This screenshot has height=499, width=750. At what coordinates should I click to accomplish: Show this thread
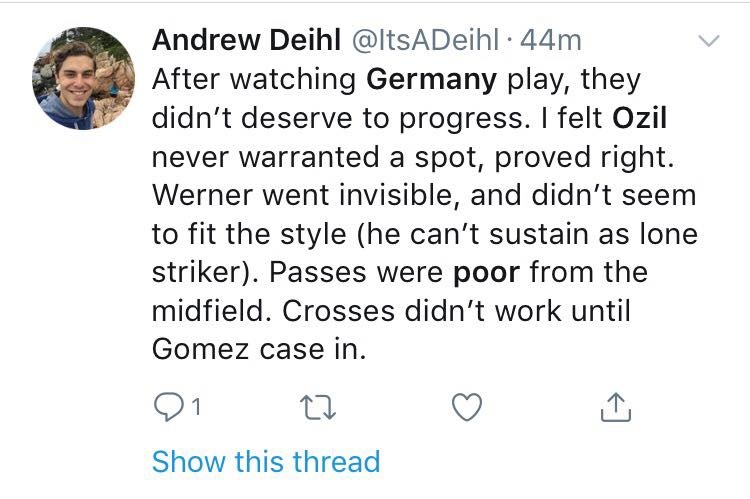click(266, 462)
